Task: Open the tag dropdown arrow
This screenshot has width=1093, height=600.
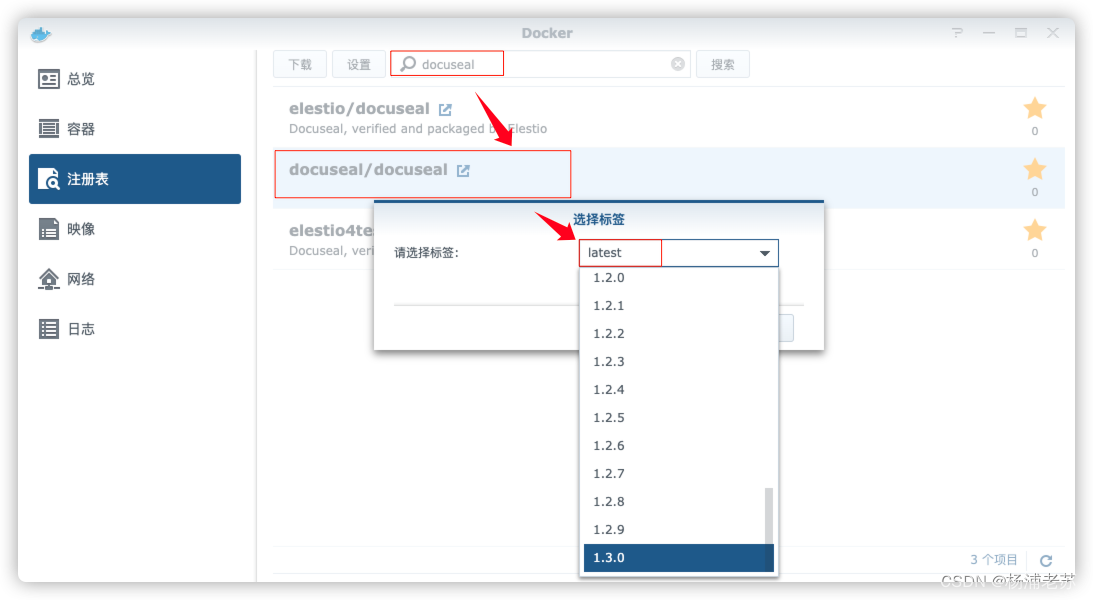Action: [765, 253]
